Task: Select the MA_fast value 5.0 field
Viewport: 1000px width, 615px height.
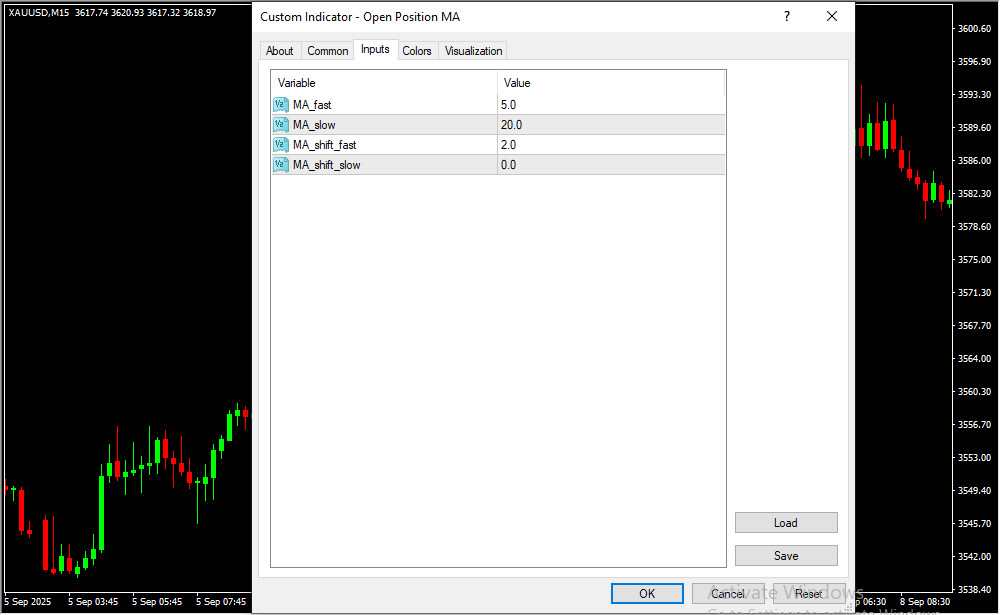Action: tap(610, 105)
